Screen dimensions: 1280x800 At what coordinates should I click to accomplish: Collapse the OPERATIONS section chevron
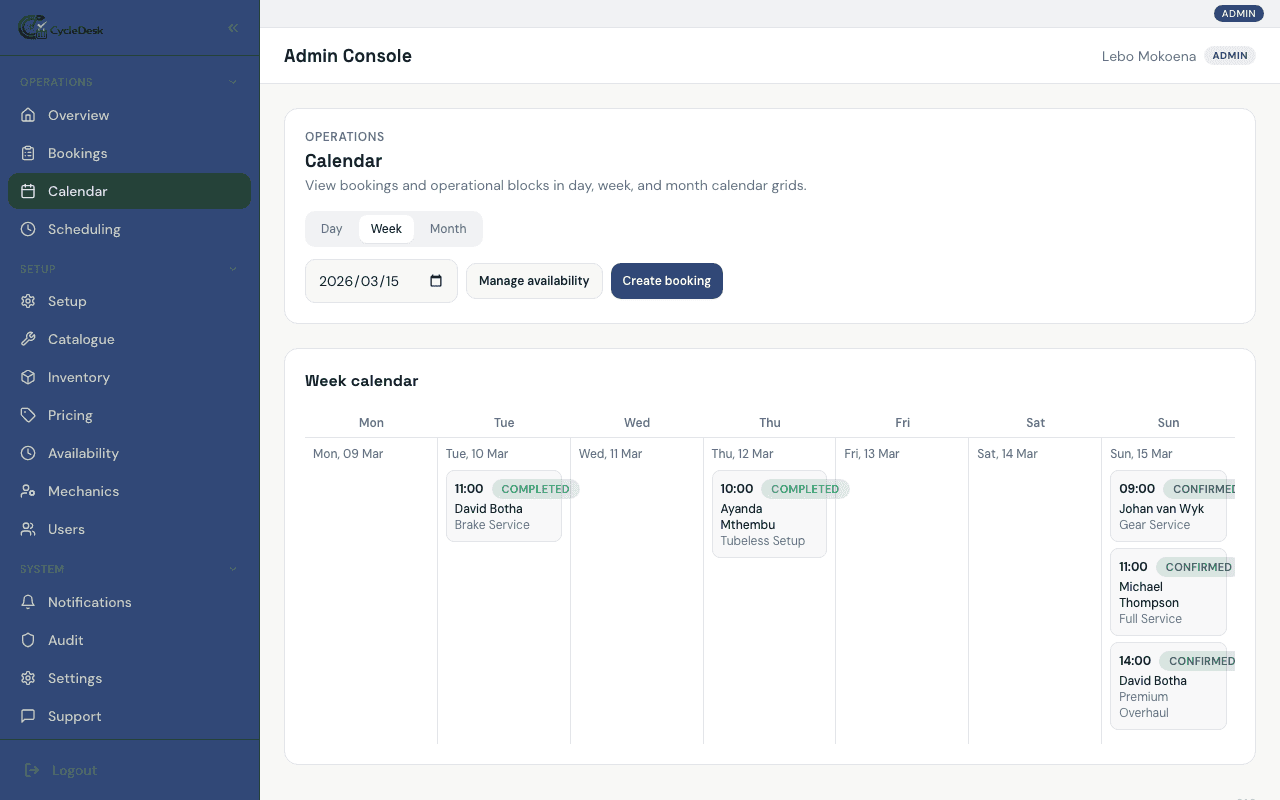coord(232,81)
